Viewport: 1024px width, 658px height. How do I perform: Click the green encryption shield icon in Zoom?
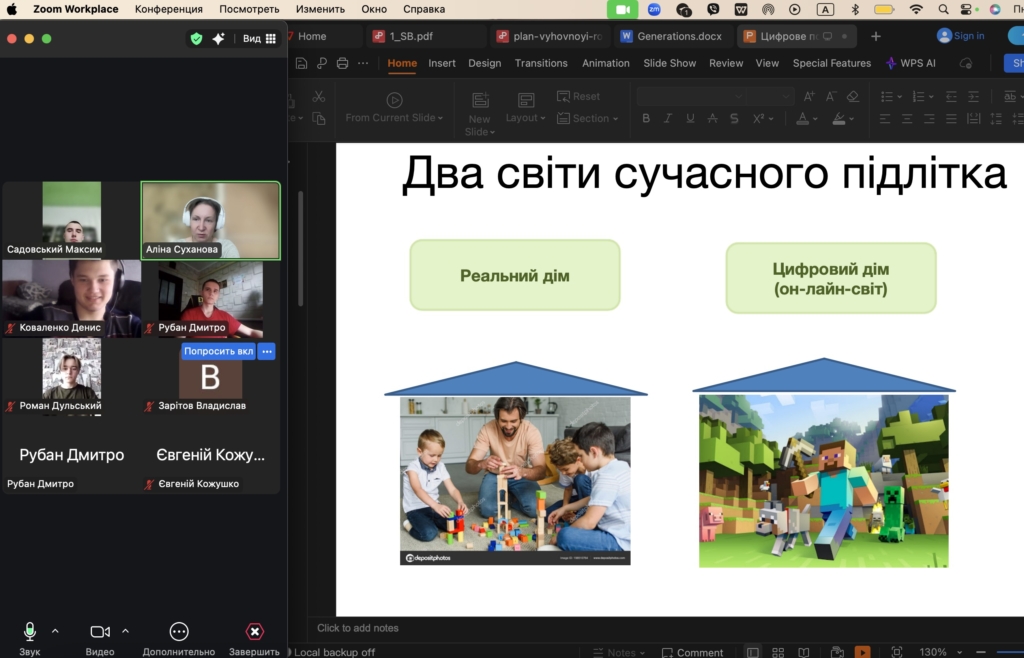196,38
